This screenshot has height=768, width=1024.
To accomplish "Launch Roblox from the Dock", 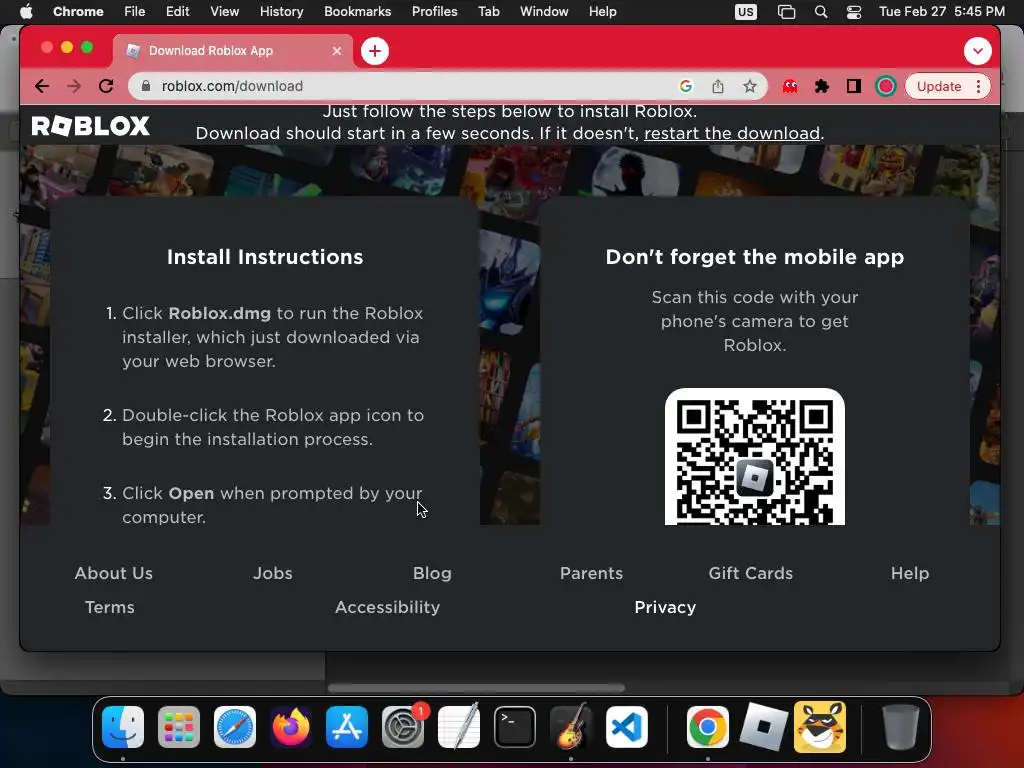I will [x=763, y=726].
